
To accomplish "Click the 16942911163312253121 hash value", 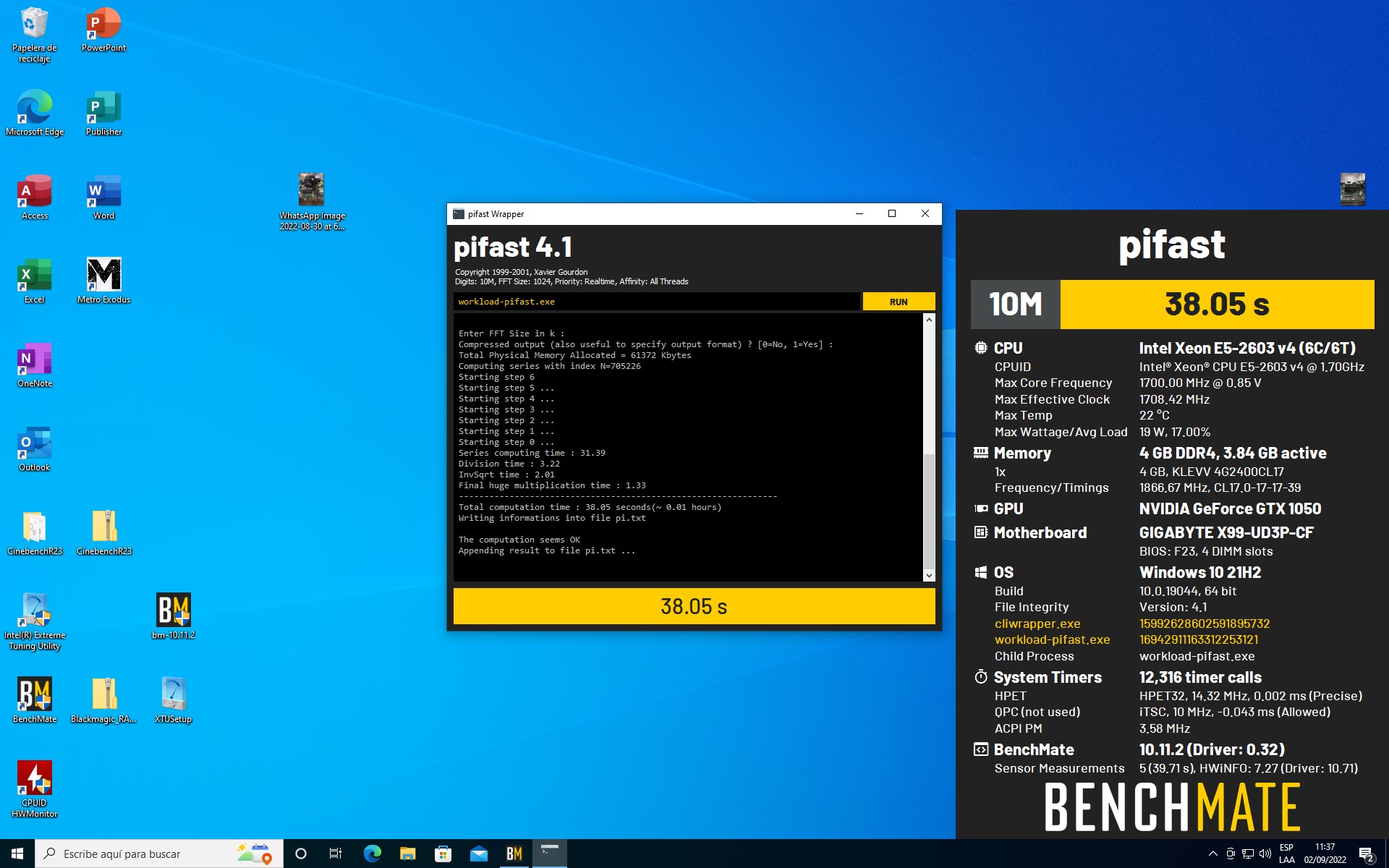I will pyautogui.click(x=1199, y=639).
